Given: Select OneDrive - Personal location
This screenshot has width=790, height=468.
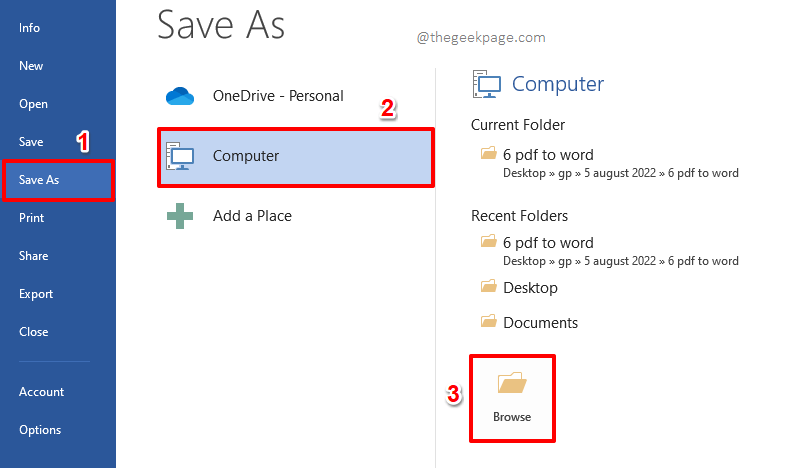Looking at the screenshot, I should click(x=278, y=96).
